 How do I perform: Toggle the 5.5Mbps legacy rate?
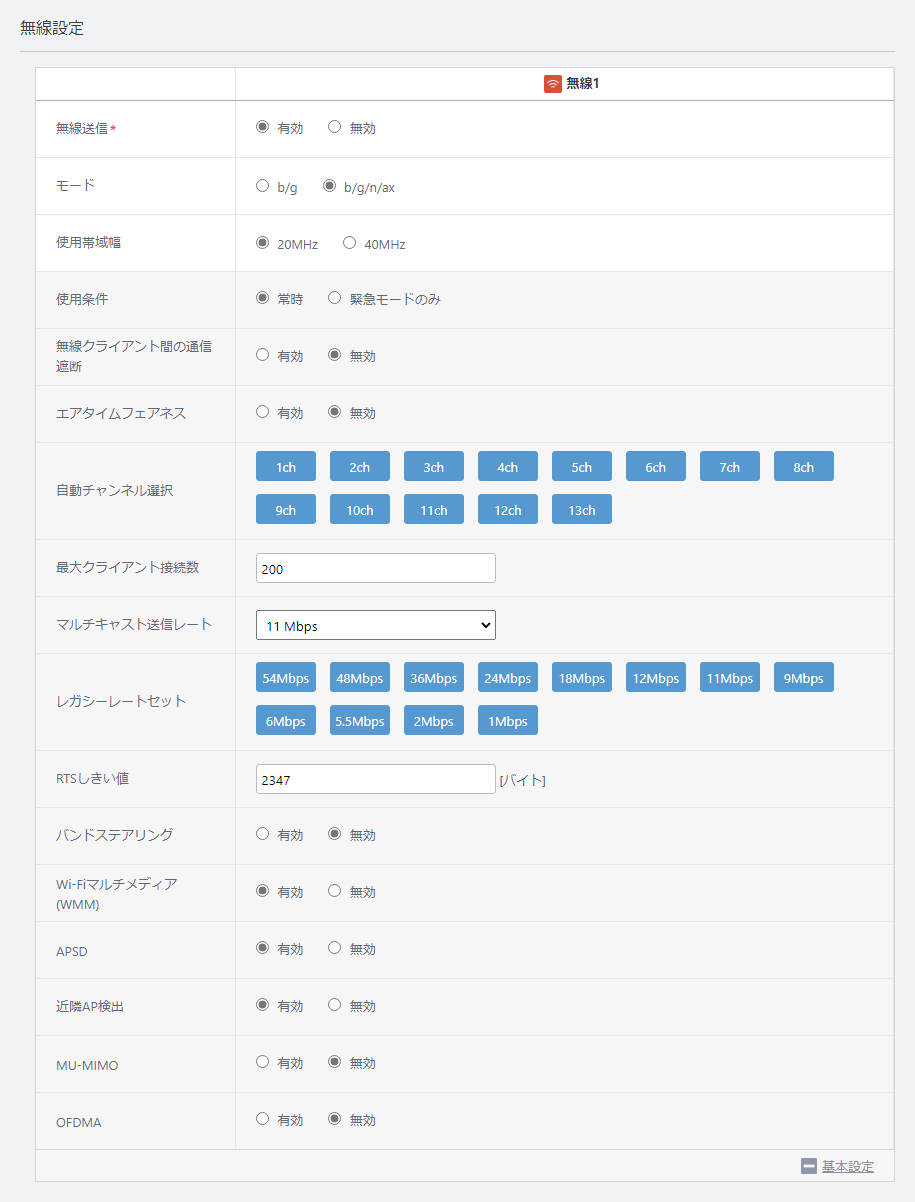360,720
